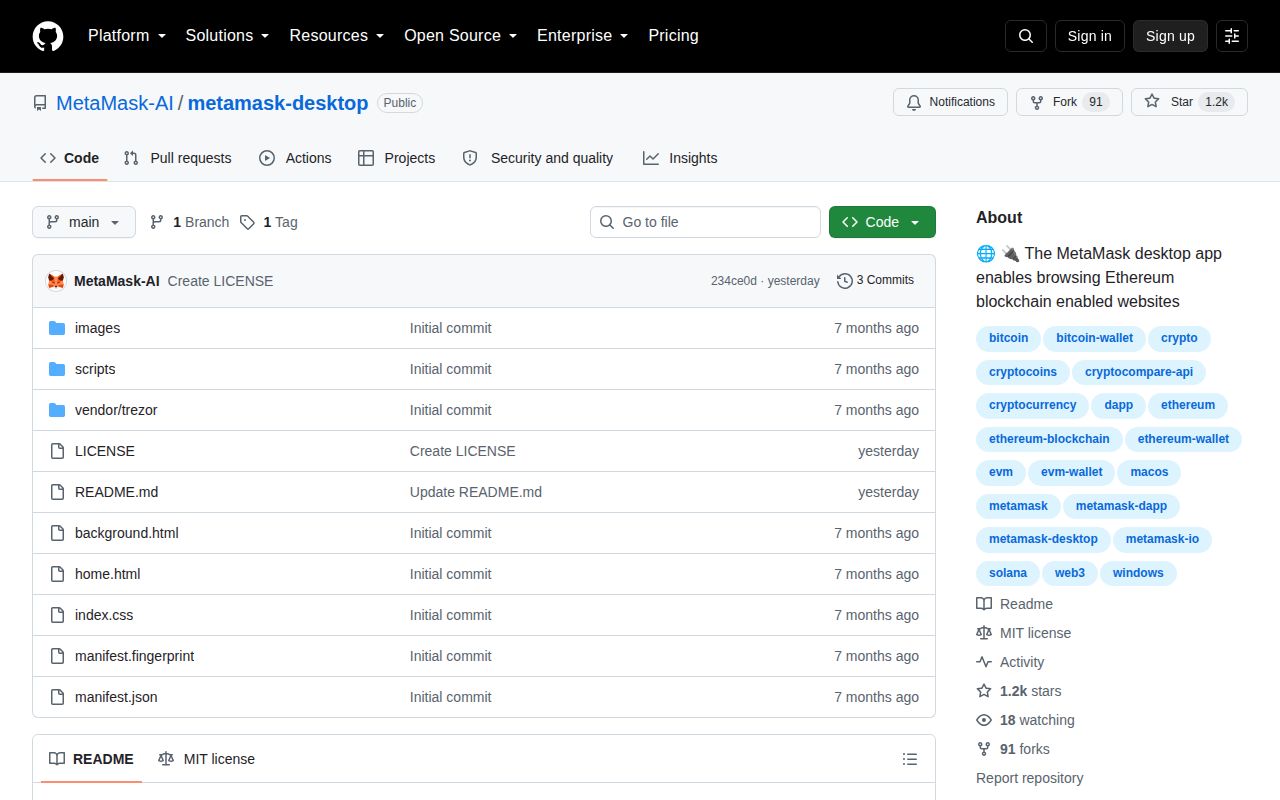The image size is (1280, 800).
Task: Click the GitHub logo icon
Action: click(x=48, y=36)
